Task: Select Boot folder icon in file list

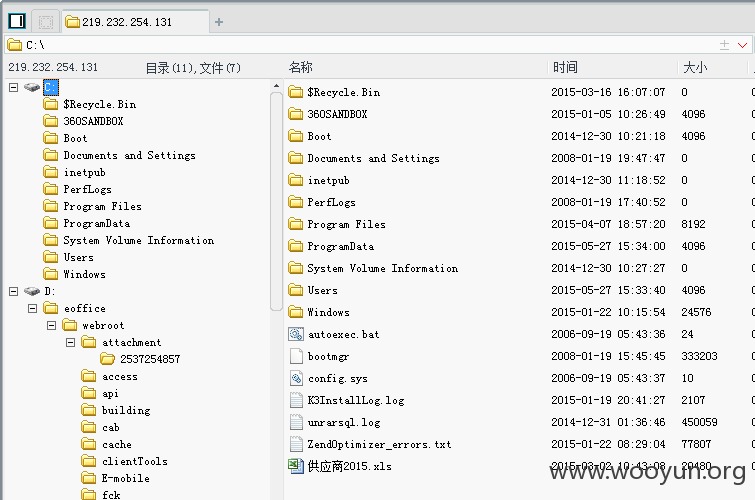Action: point(296,136)
